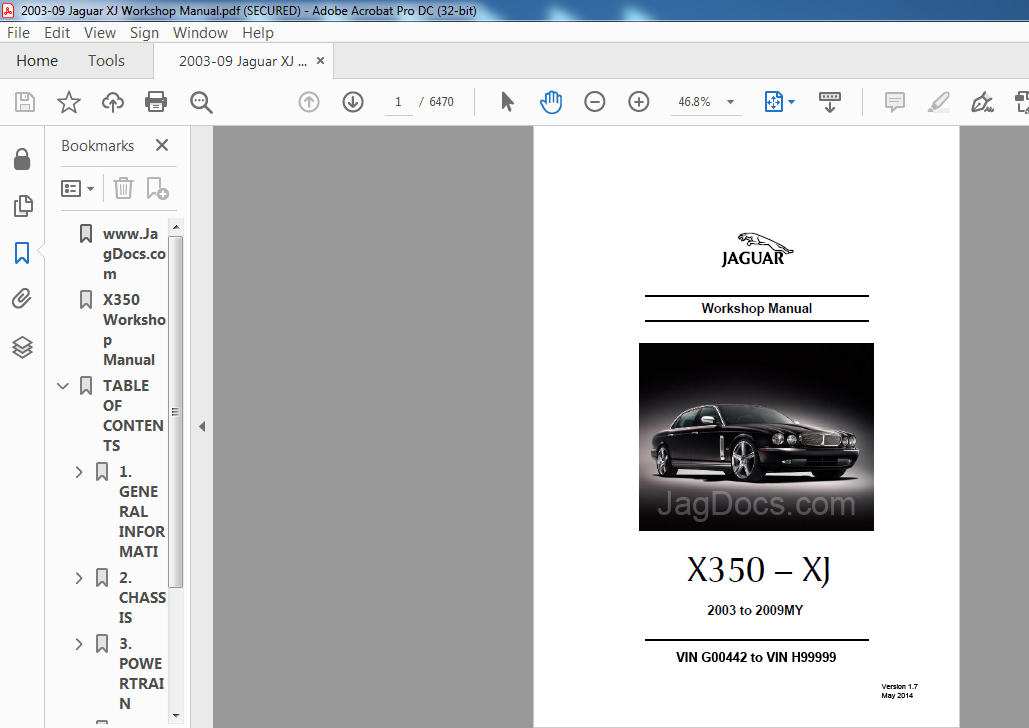Click the bookmarks scrollbar down arrow

point(175,716)
